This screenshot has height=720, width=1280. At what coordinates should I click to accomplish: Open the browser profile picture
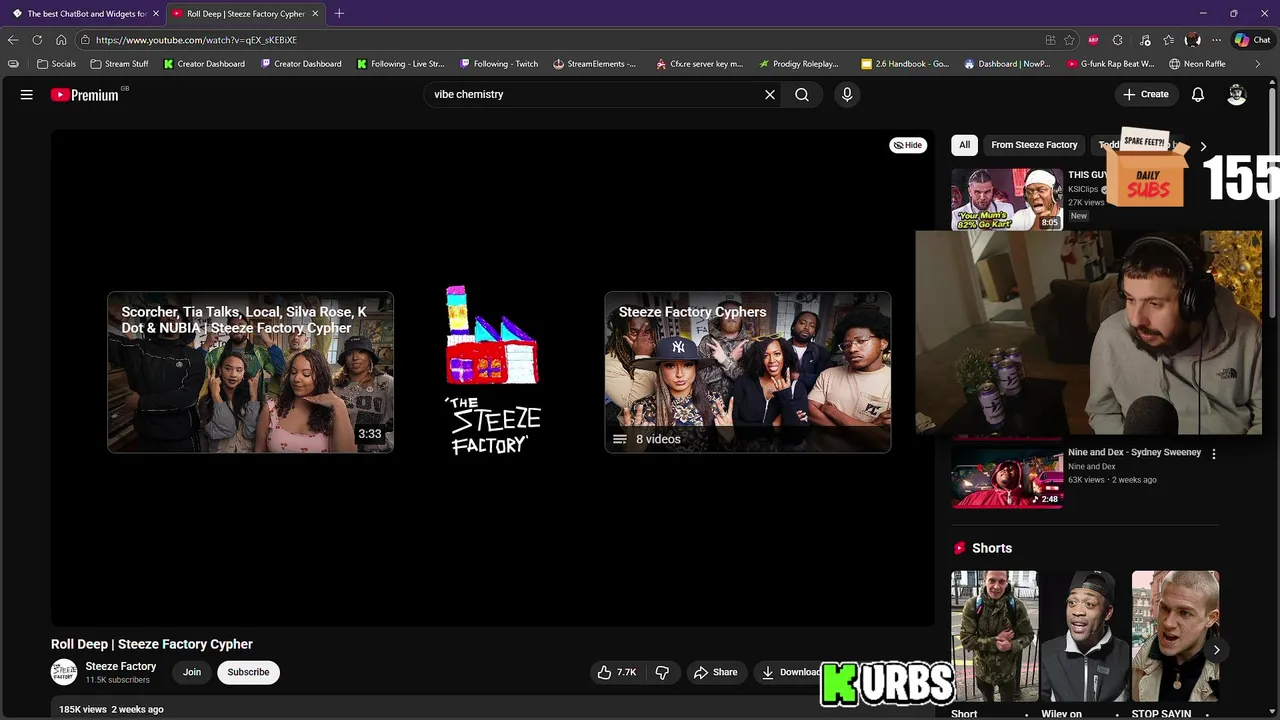(1192, 40)
